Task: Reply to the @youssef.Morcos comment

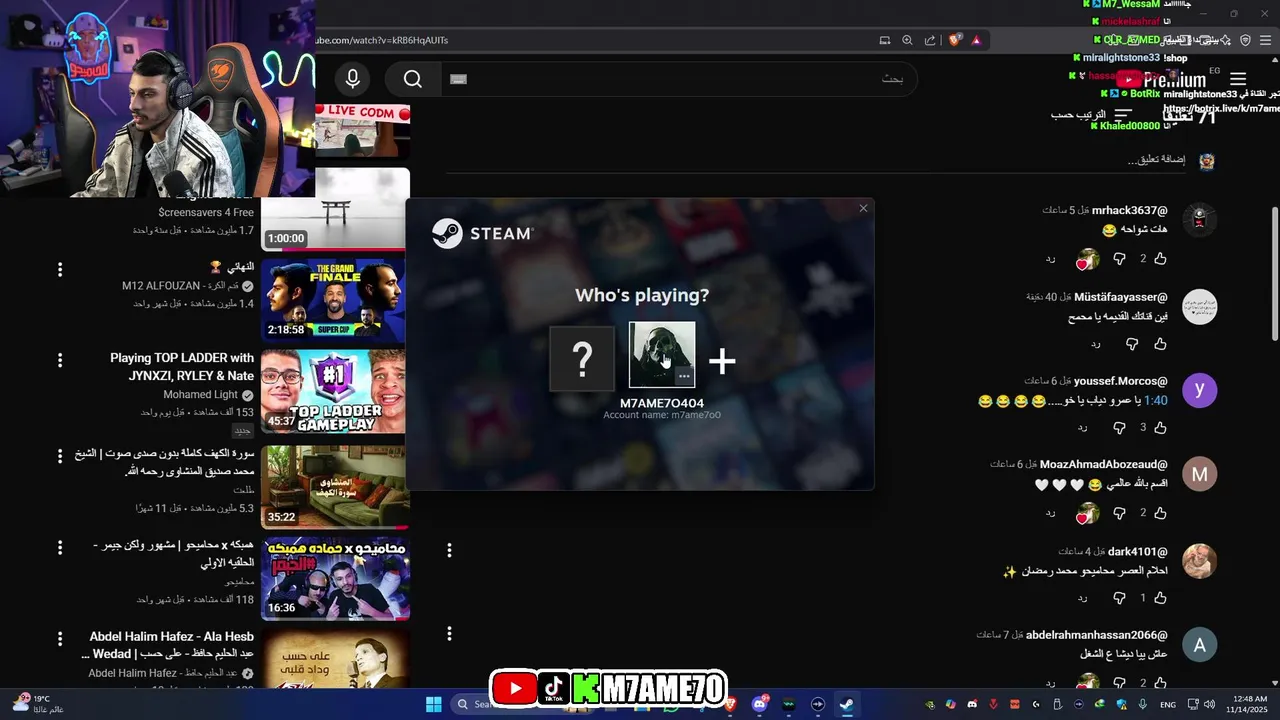Action: pyautogui.click(x=1082, y=428)
